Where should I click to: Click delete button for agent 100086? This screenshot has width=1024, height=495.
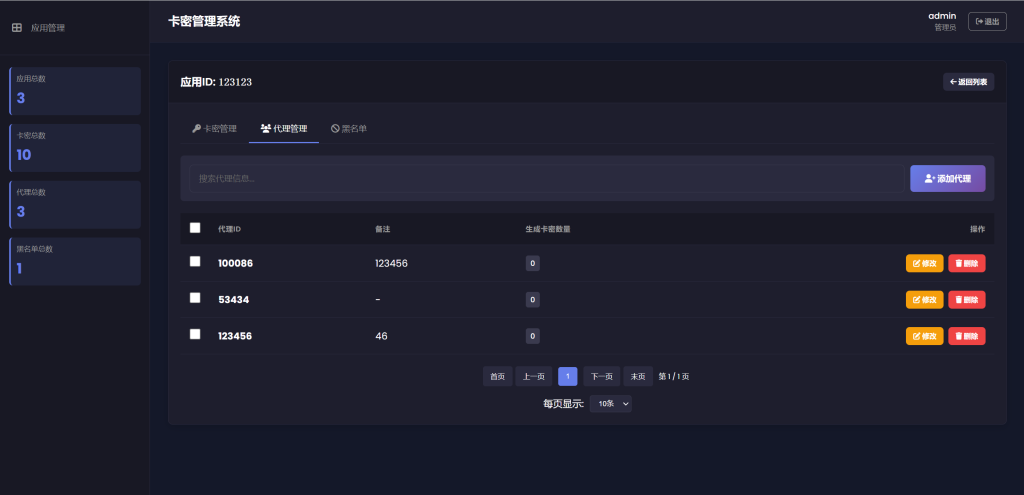(966, 263)
